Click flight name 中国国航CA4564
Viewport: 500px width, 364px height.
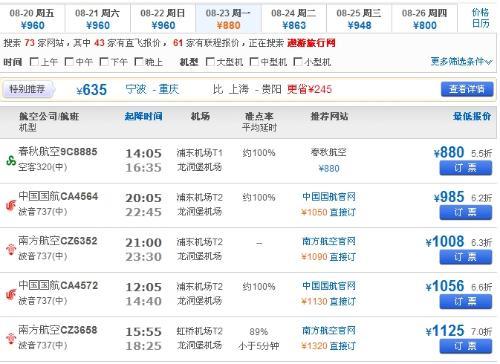(58, 196)
